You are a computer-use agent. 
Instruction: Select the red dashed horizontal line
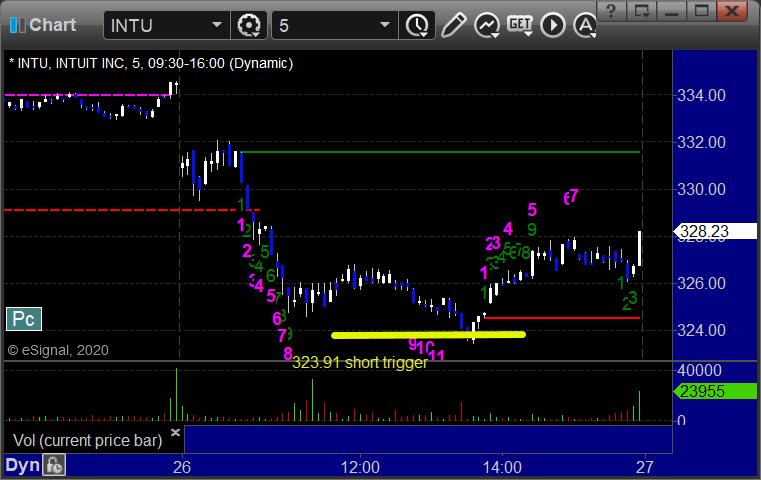[132, 210]
